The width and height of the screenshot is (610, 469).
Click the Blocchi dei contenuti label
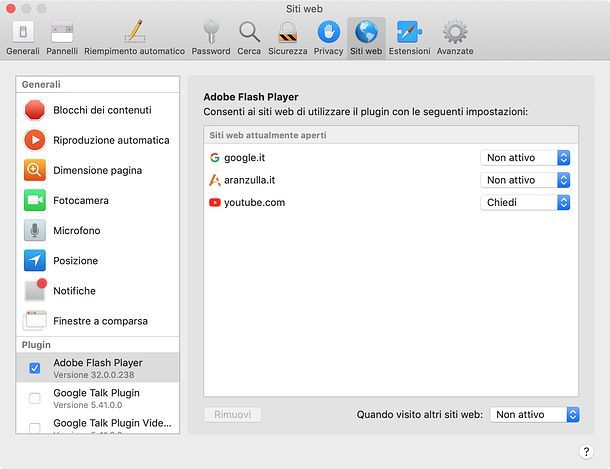102,110
